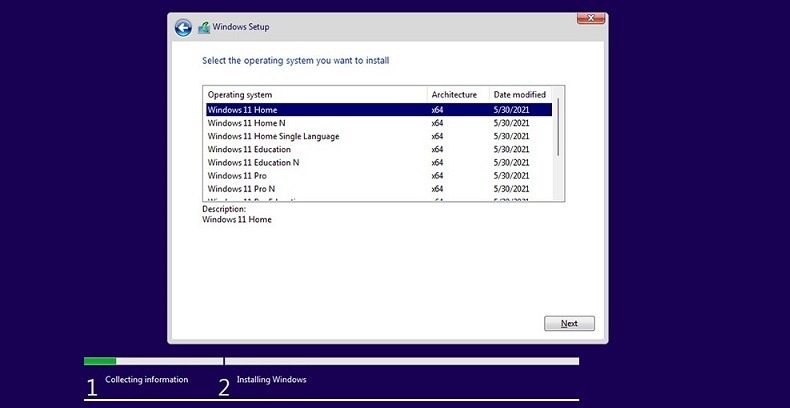This screenshot has height=408, width=790.
Task: Choose Windows 11 Home Single Language
Action: pos(379,136)
